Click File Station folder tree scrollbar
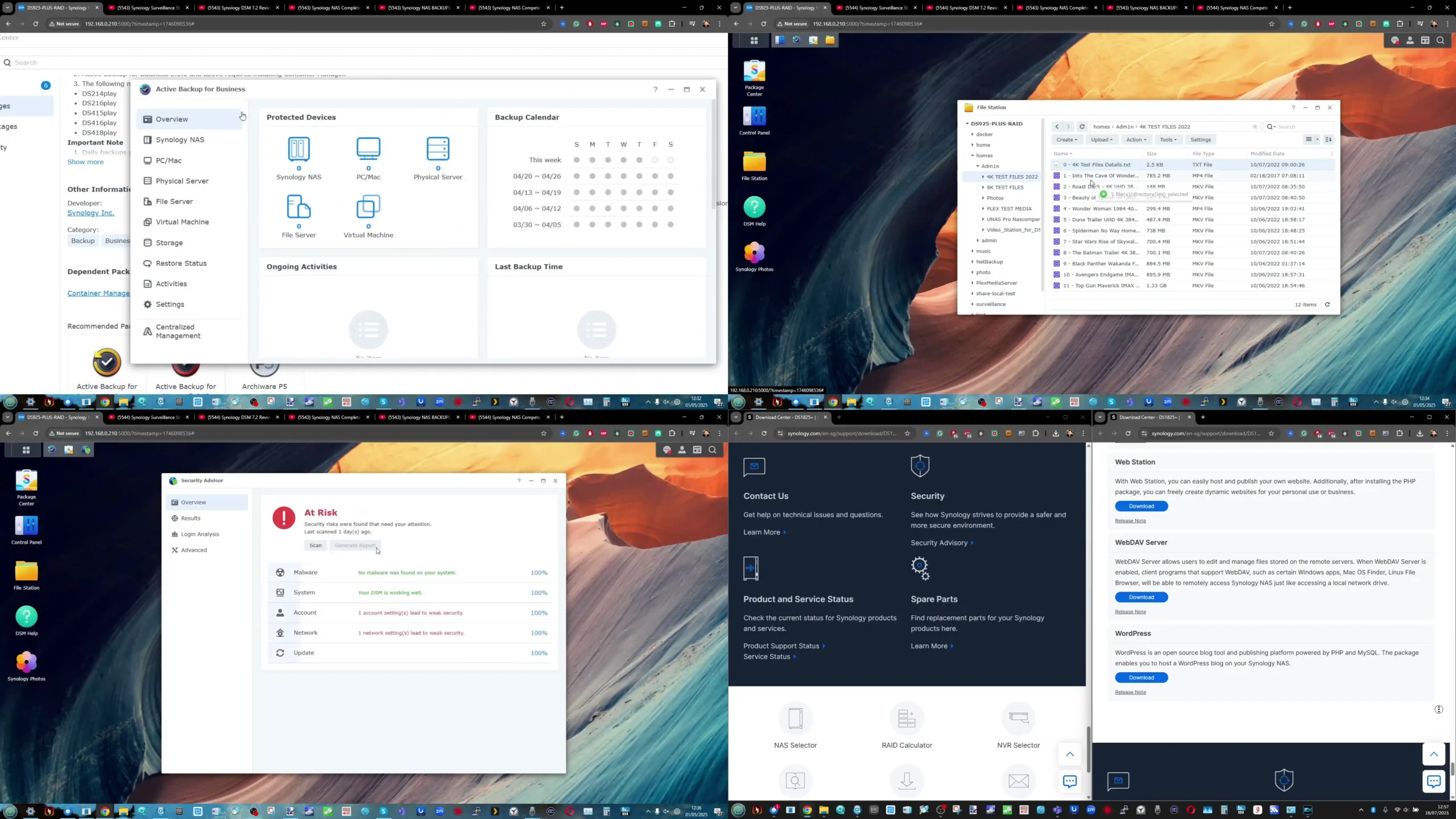 (x=1043, y=205)
